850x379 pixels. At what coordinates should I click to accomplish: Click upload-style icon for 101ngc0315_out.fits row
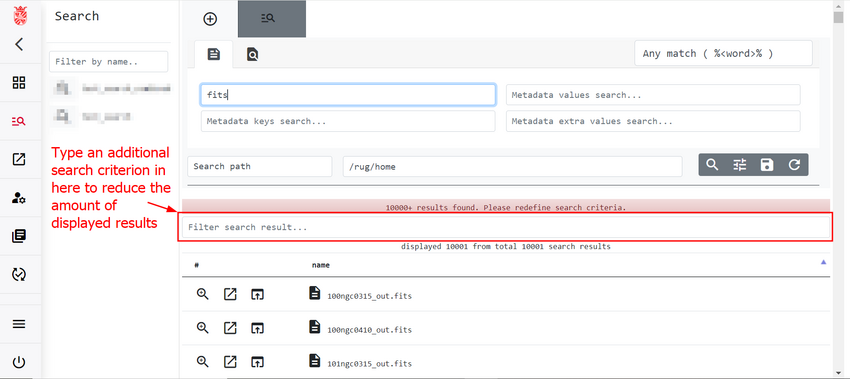[257, 361]
